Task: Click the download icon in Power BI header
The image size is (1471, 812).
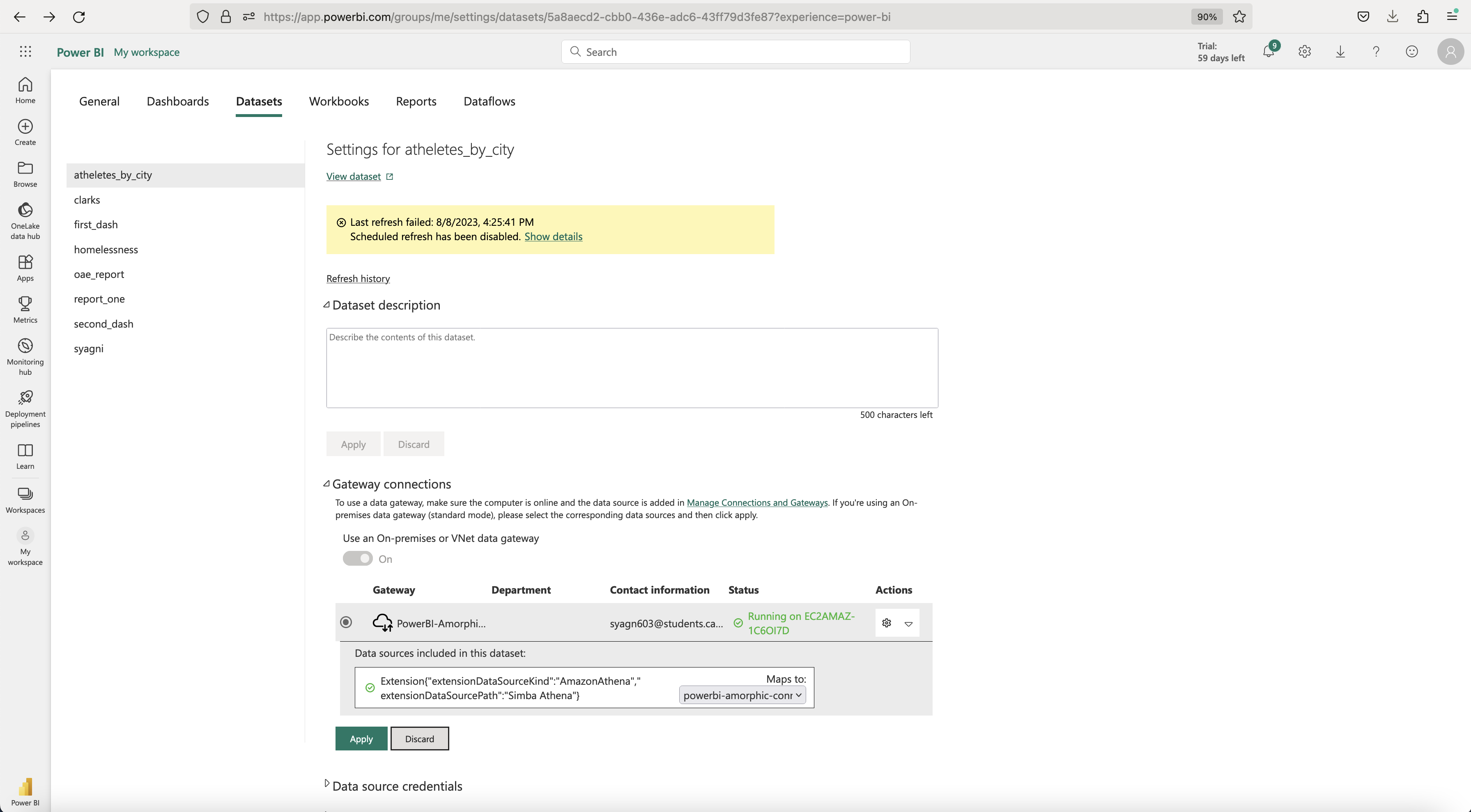Action: coord(1340,52)
